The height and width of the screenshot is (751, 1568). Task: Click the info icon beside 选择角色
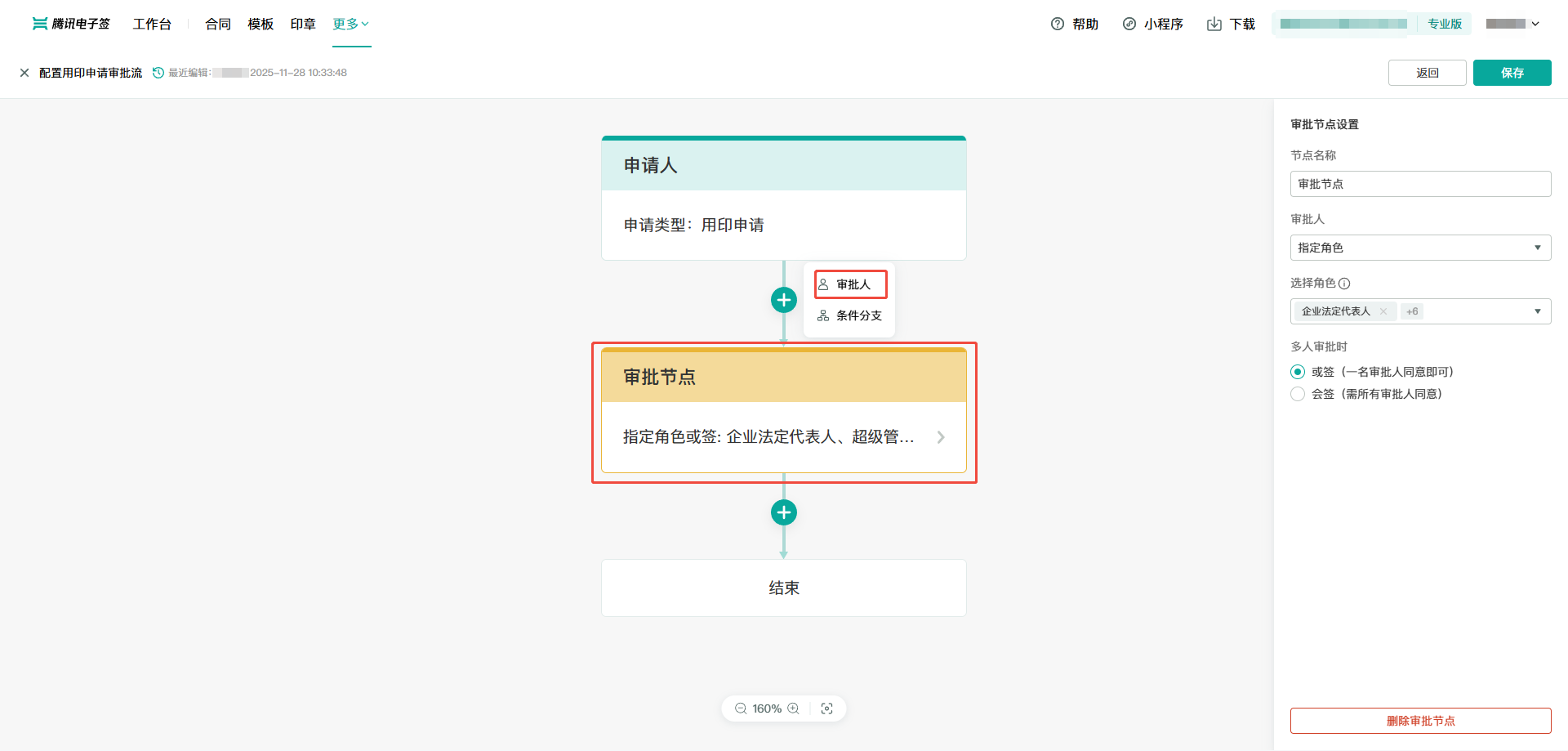tap(1344, 284)
